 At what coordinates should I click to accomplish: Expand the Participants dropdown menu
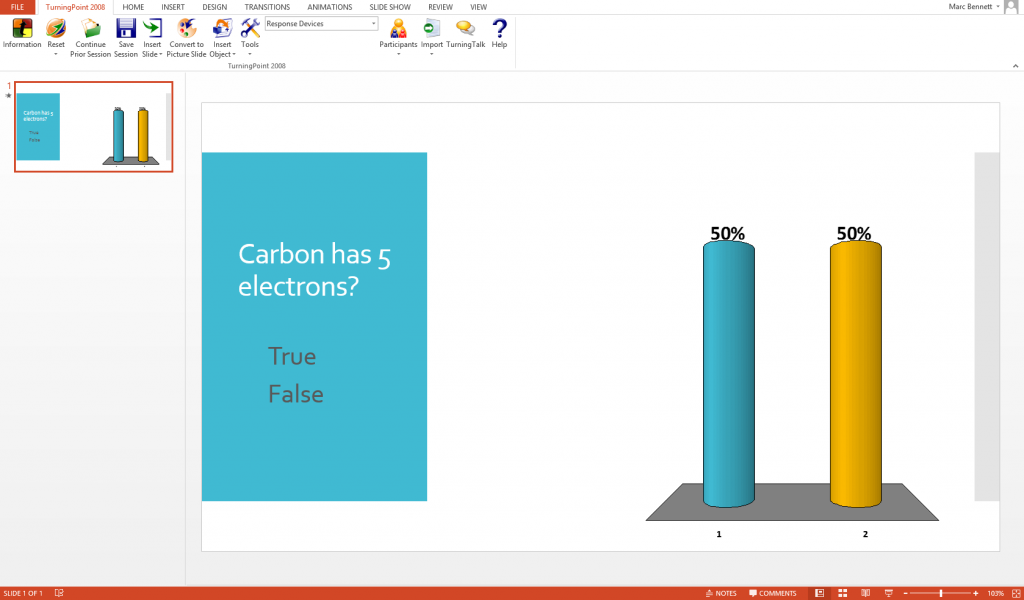(x=398, y=54)
